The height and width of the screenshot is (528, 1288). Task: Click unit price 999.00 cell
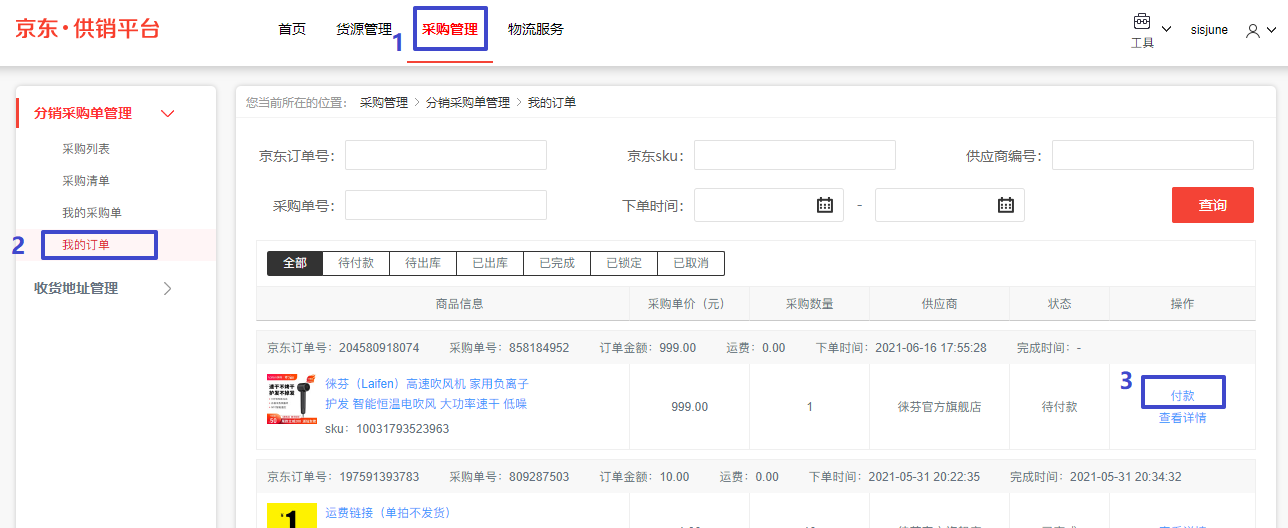689,407
